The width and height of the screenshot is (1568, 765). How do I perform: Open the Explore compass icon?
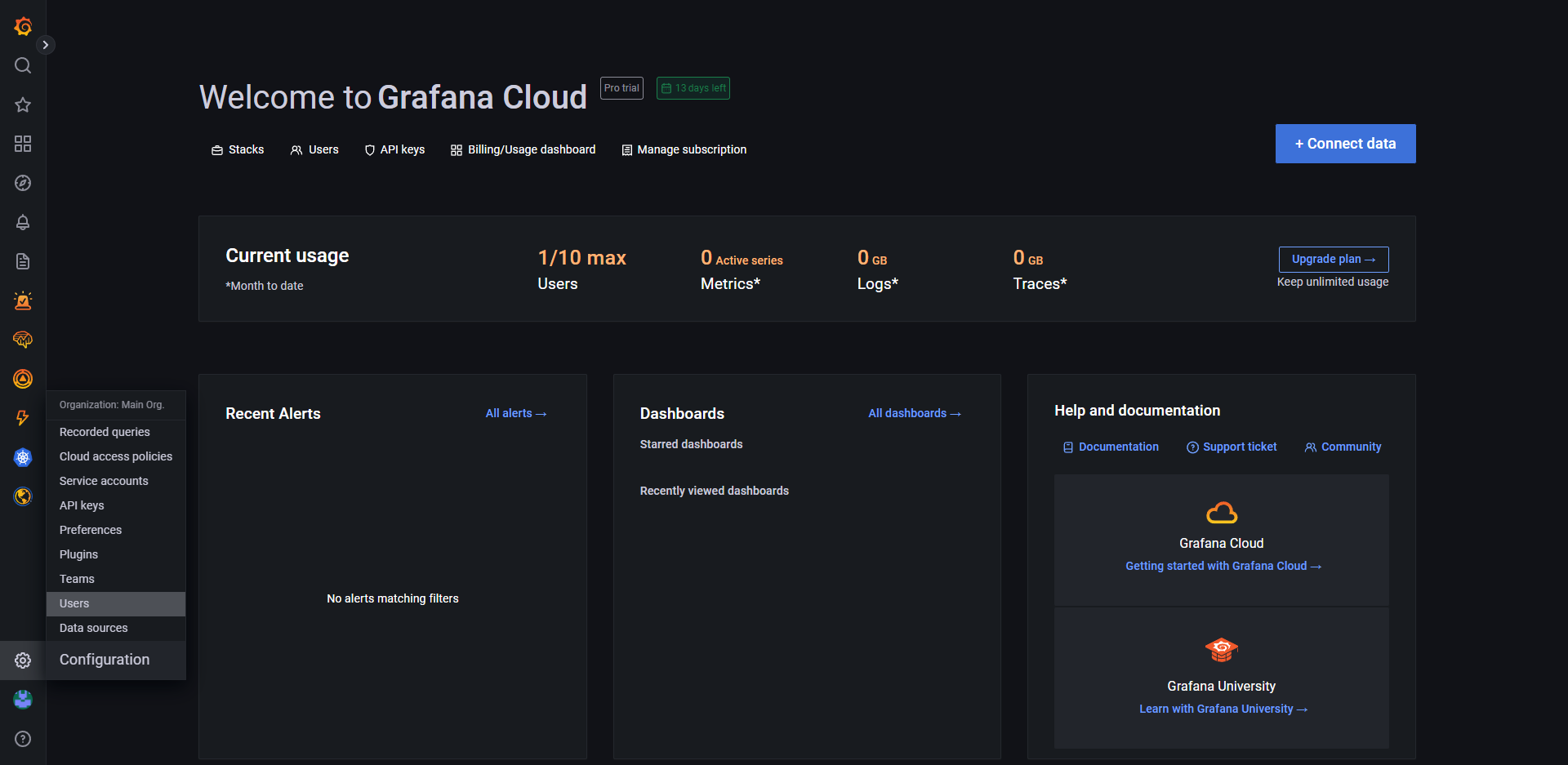[23, 183]
